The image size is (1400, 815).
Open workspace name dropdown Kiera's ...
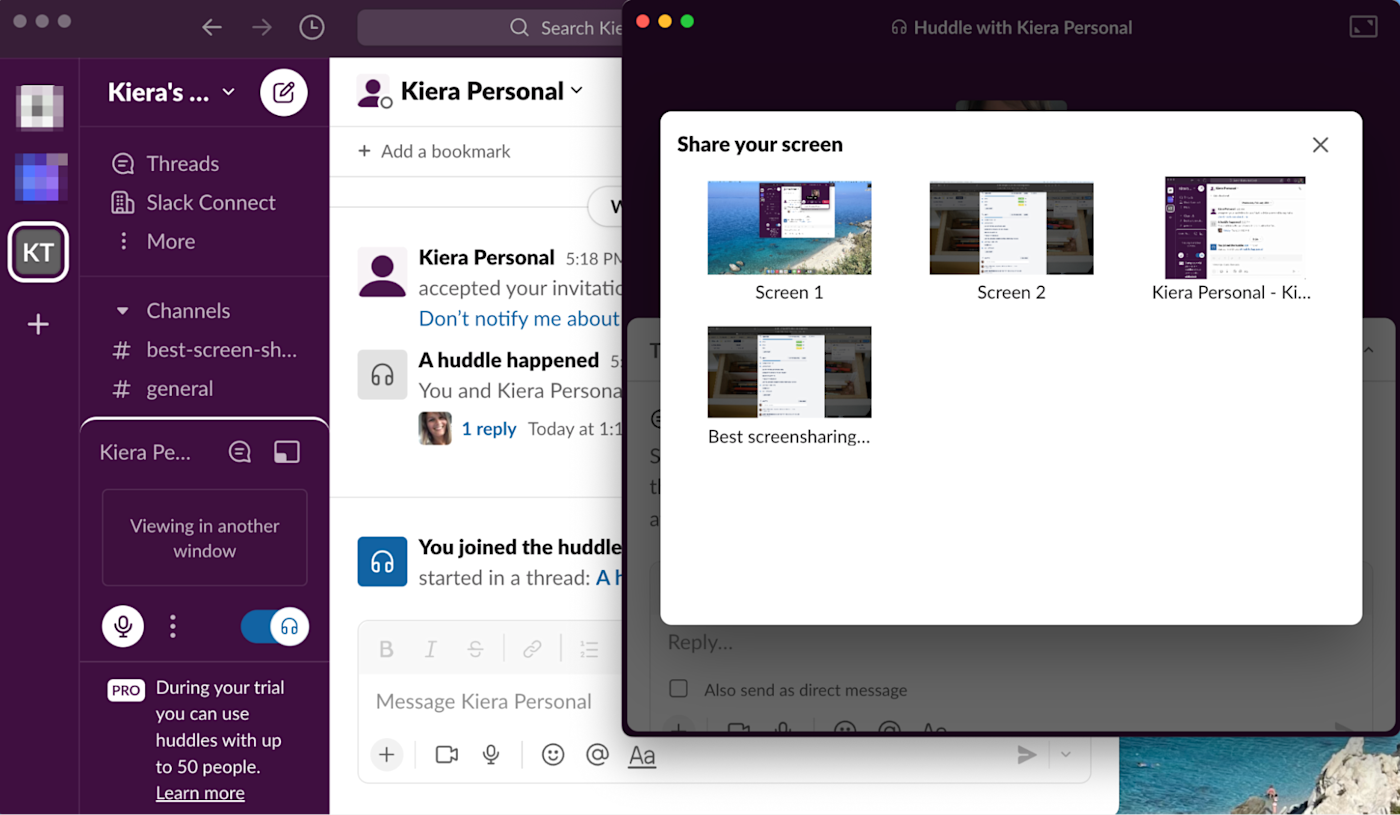[x=171, y=92]
